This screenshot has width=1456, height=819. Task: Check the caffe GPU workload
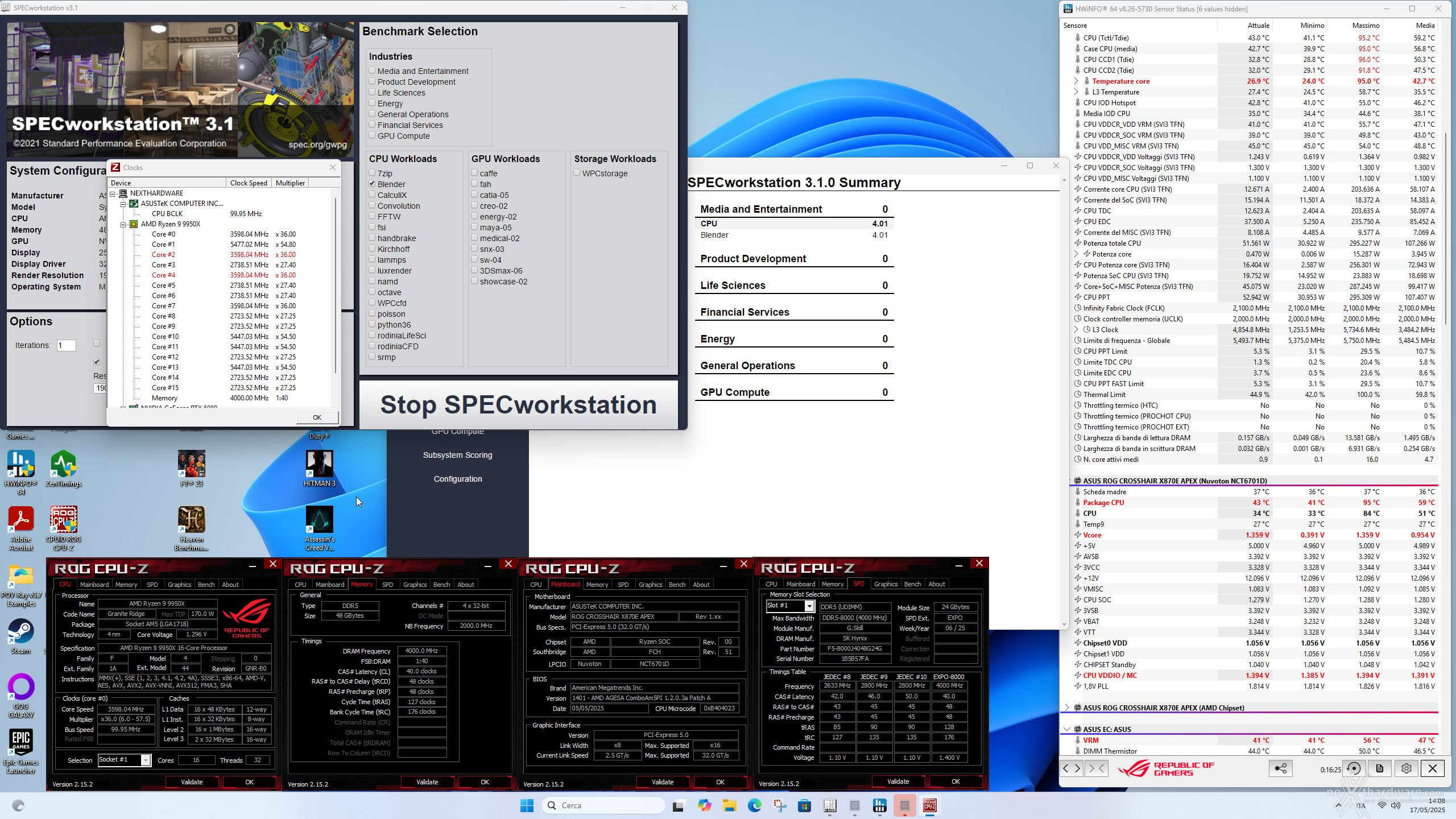coord(474,173)
